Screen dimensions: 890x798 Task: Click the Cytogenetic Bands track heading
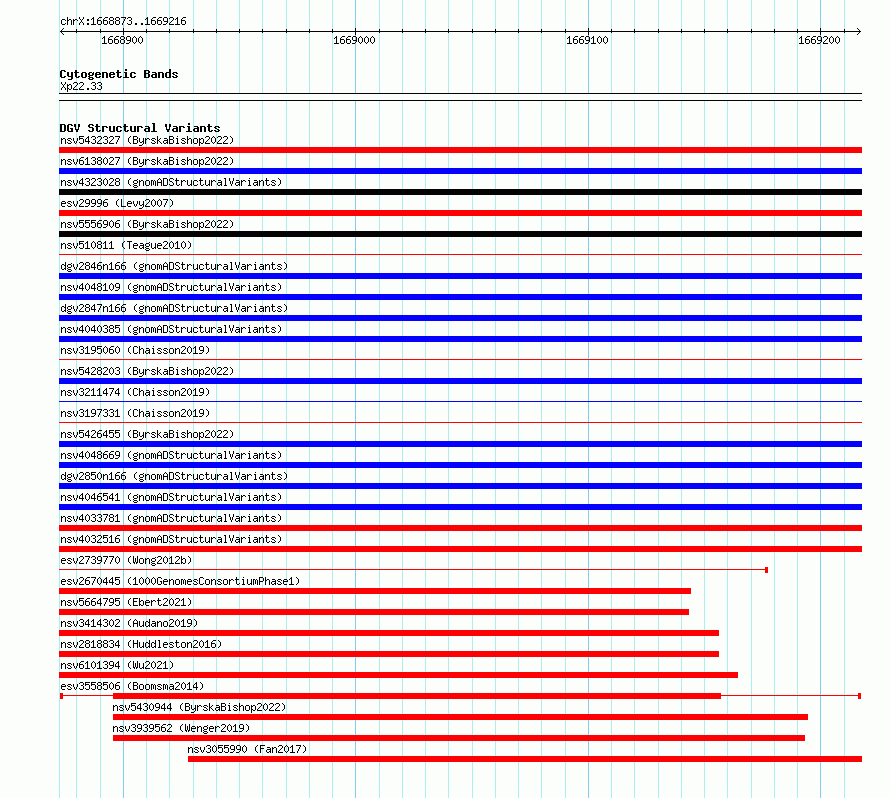119,74
